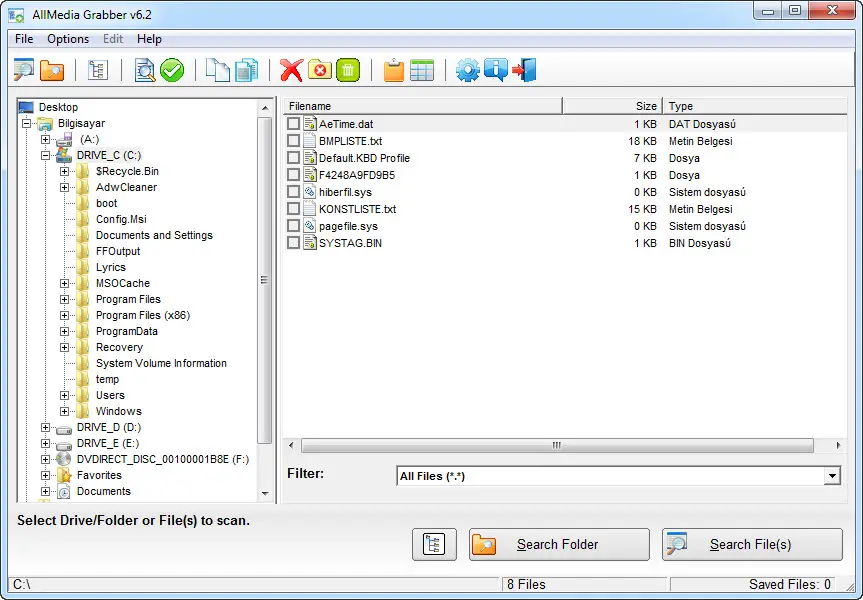The width and height of the screenshot is (863, 600).
Task: Sort by the Filename column header
Action: pyautogui.click(x=423, y=106)
